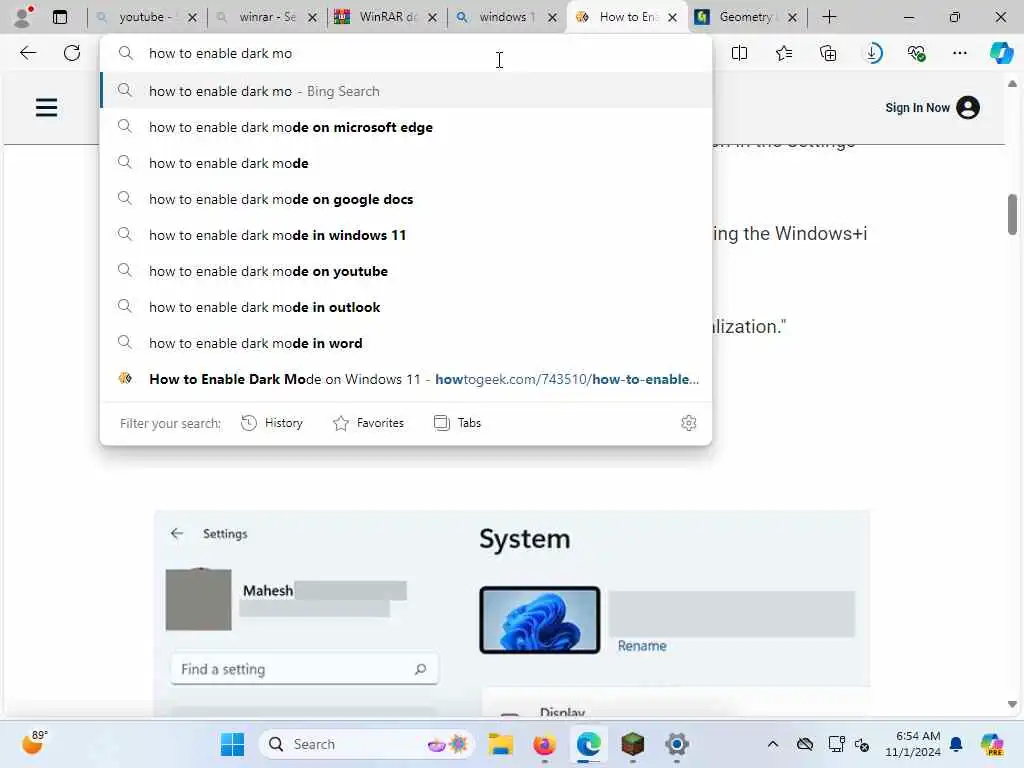Open Collections icon in toolbar

[x=828, y=53]
